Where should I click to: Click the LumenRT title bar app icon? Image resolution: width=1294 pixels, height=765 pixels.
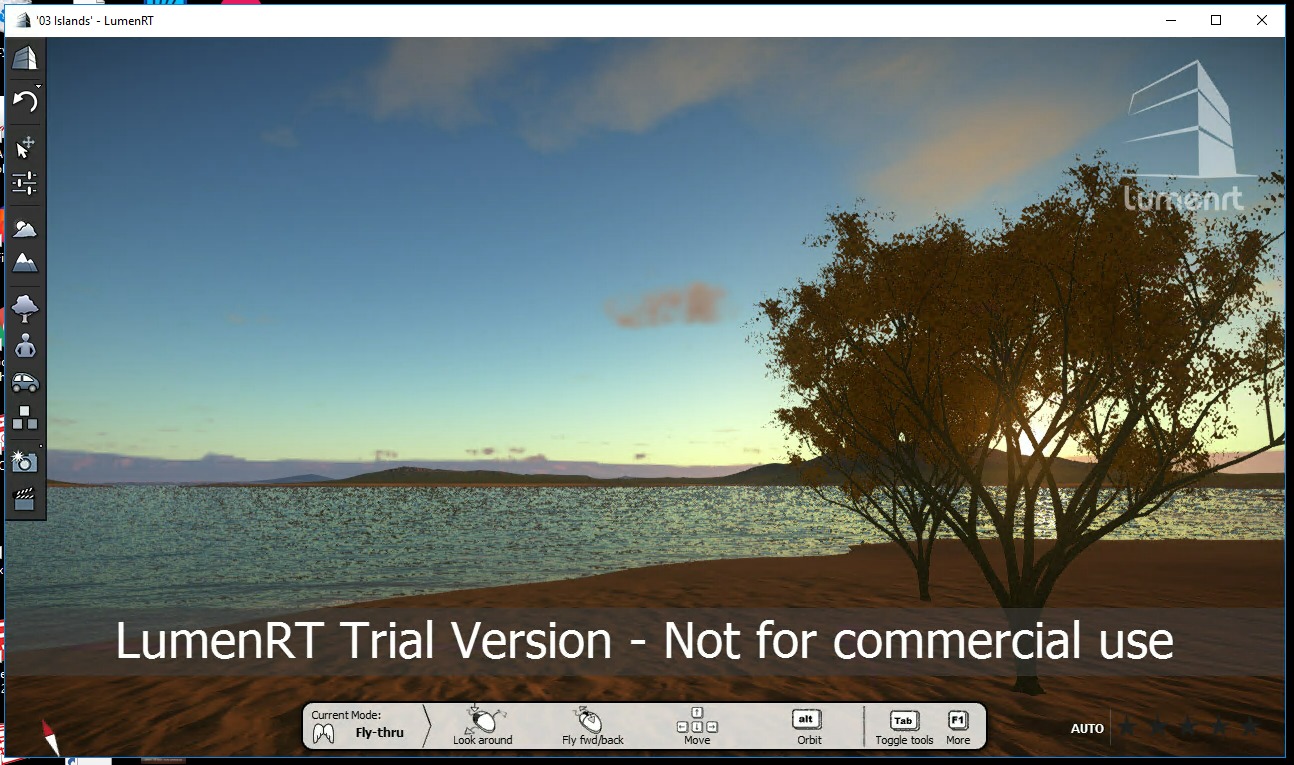(24, 20)
